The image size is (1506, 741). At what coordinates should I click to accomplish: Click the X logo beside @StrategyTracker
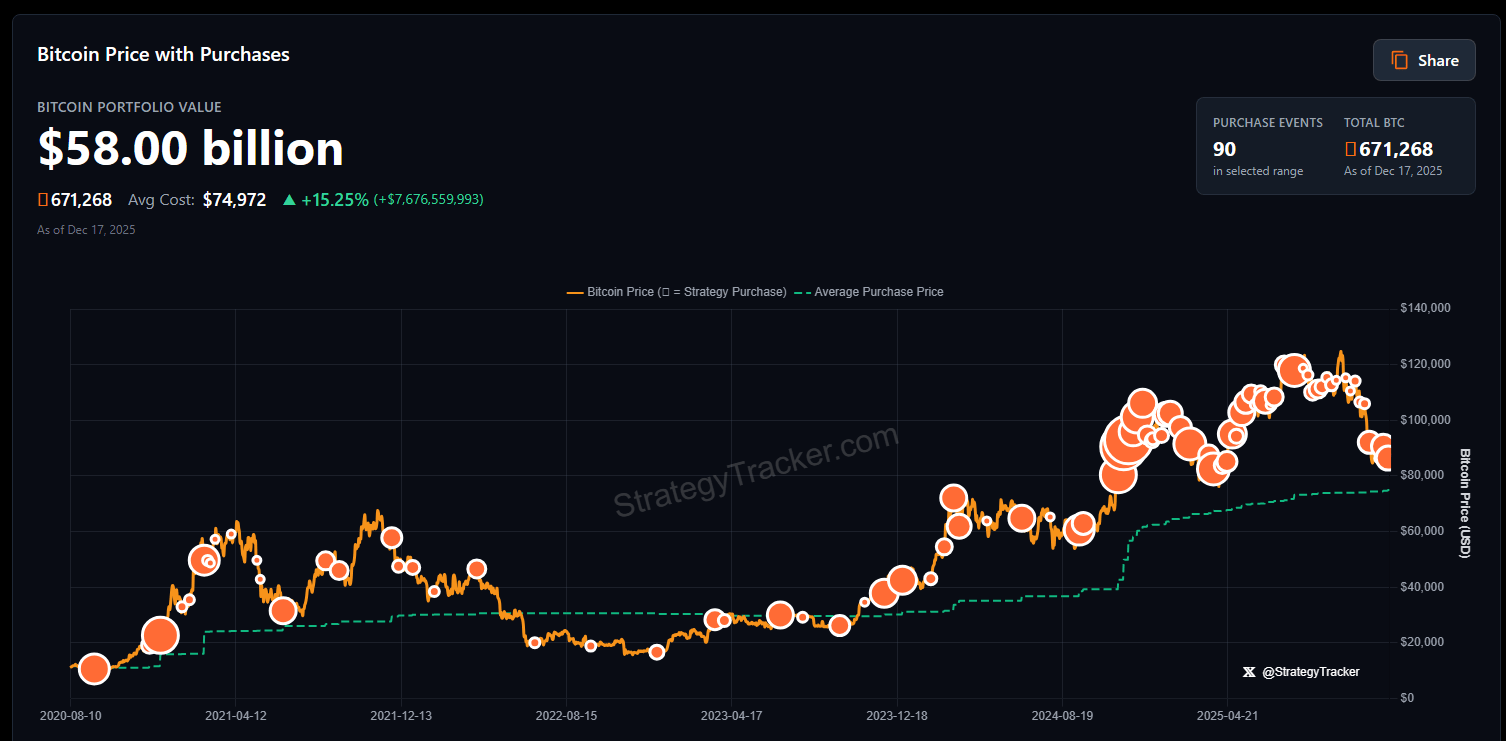(1248, 672)
